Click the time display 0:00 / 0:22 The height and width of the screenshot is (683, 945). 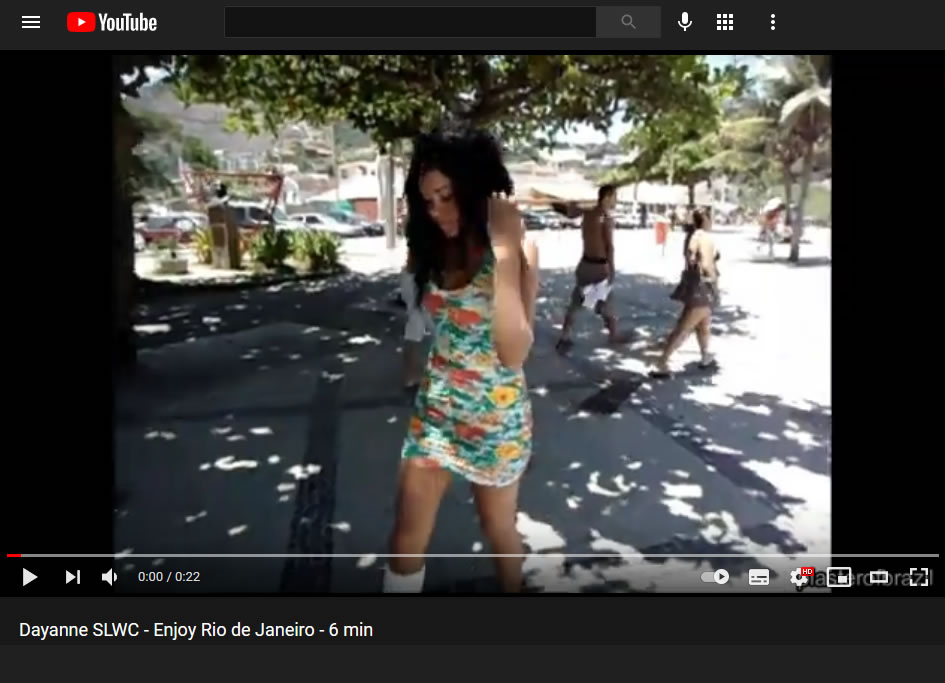tap(169, 577)
